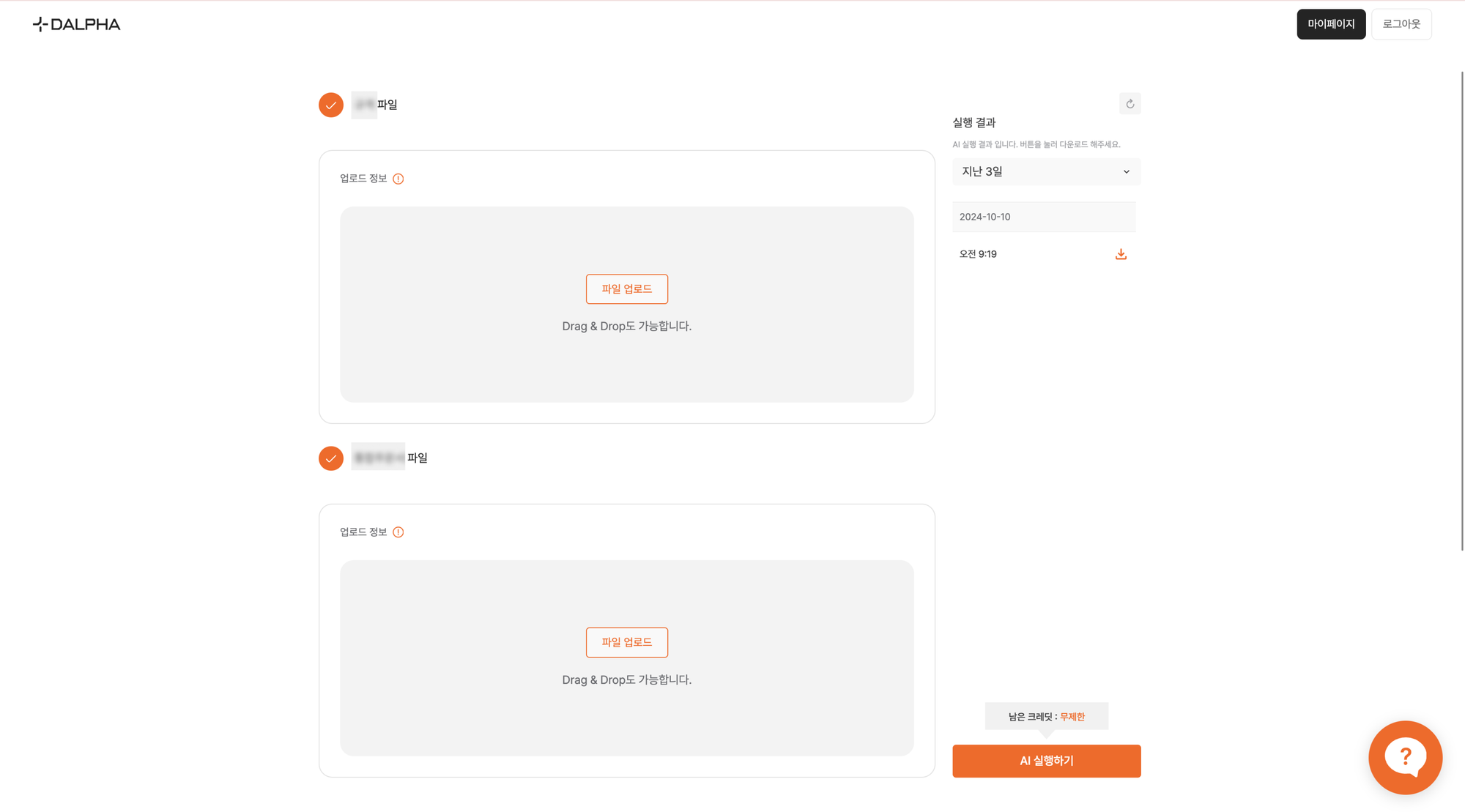Click the DALPHA logo
Image resolution: width=1465 pixels, height=812 pixels.
[75, 24]
